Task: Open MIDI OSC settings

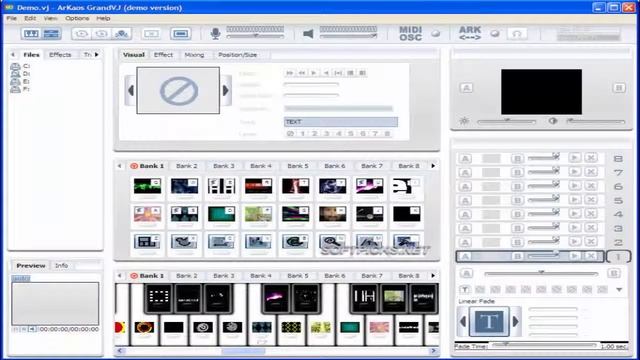Action: [410, 33]
